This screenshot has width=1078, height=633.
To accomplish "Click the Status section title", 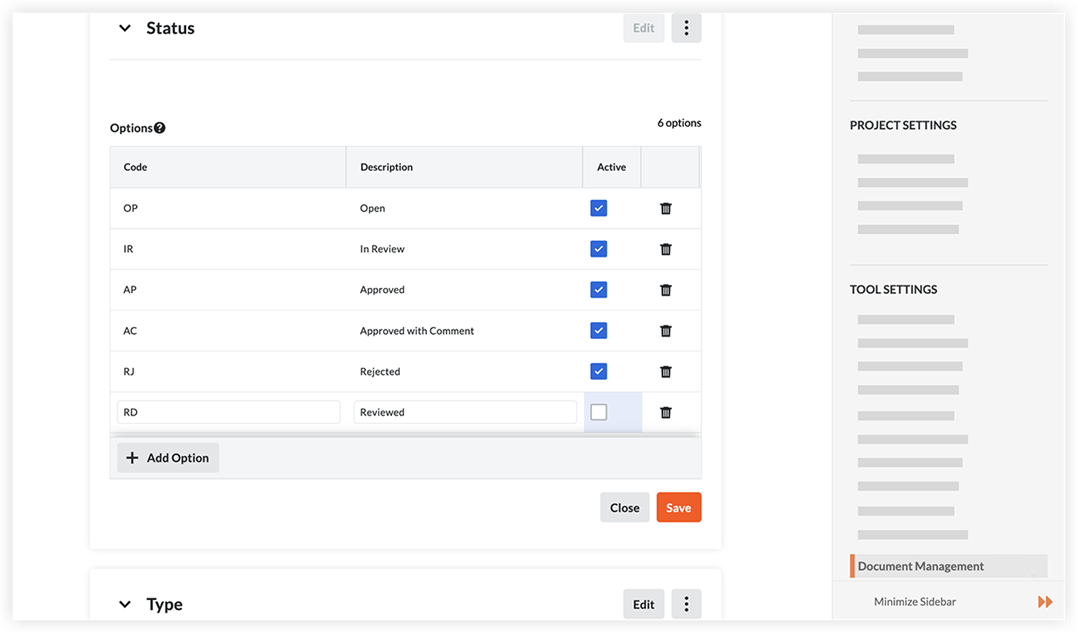I will [x=170, y=28].
